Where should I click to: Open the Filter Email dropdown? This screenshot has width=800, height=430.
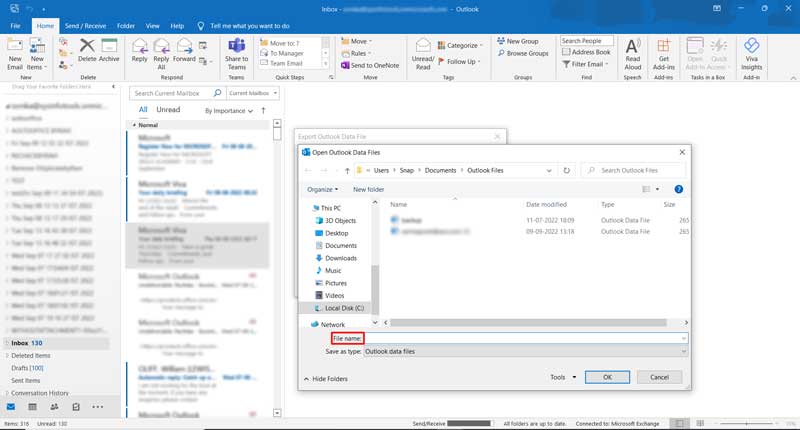pos(586,64)
